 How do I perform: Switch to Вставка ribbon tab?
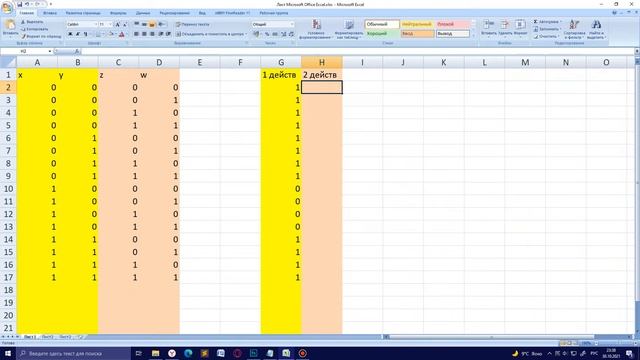point(50,13)
